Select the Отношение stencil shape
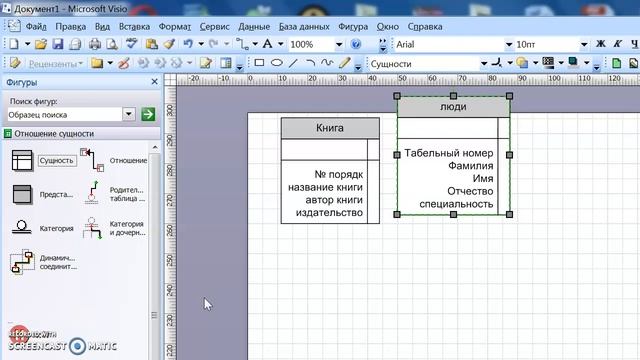Screen dimensions: 640x360 click(x=113, y=160)
